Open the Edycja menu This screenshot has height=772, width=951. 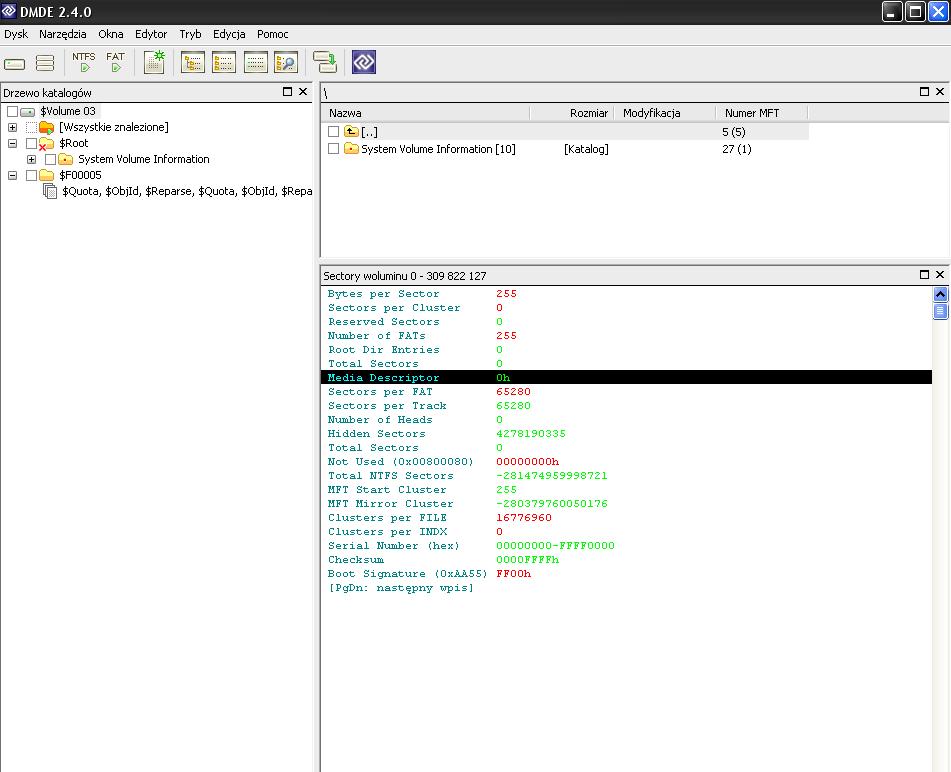click(229, 34)
